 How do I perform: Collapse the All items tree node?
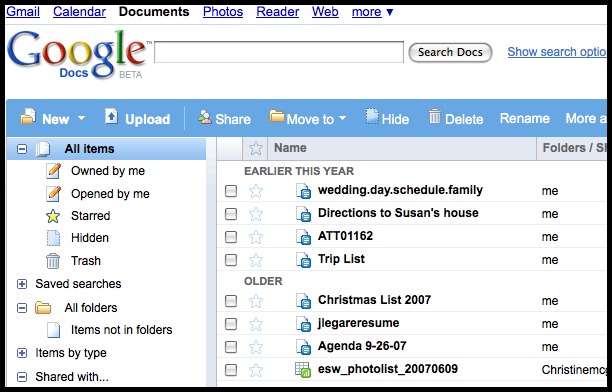click(x=22, y=149)
